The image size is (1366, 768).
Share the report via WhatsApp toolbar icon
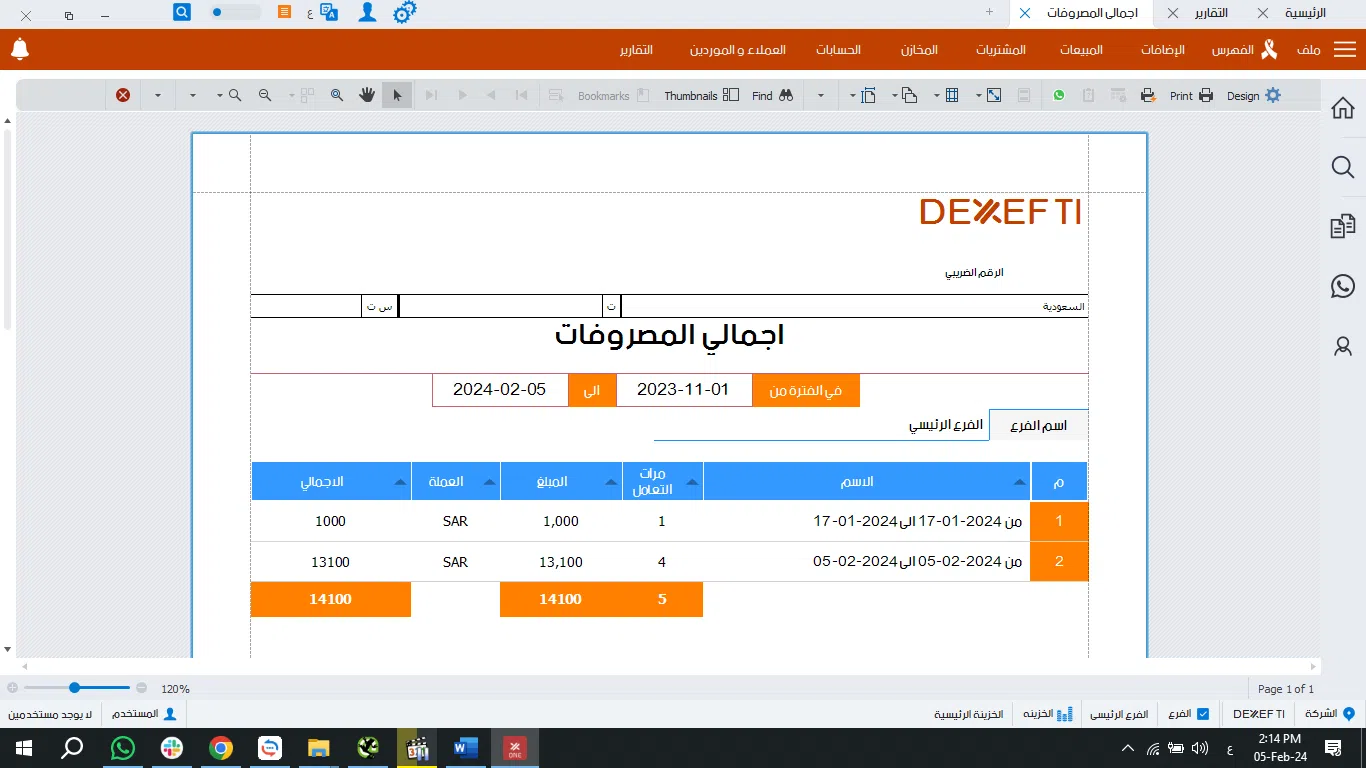coord(1059,96)
